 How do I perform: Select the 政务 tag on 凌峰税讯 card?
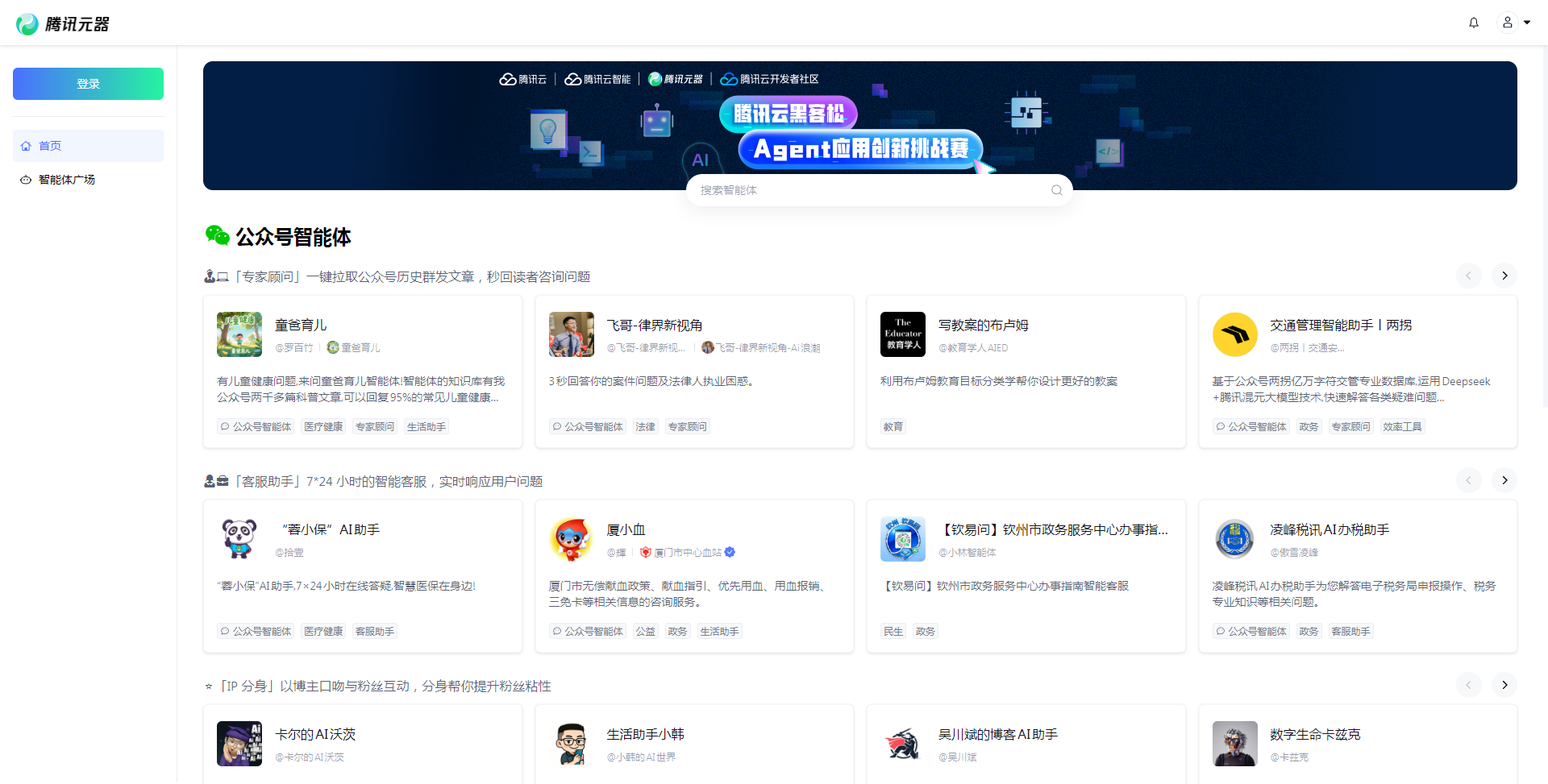pos(1309,631)
